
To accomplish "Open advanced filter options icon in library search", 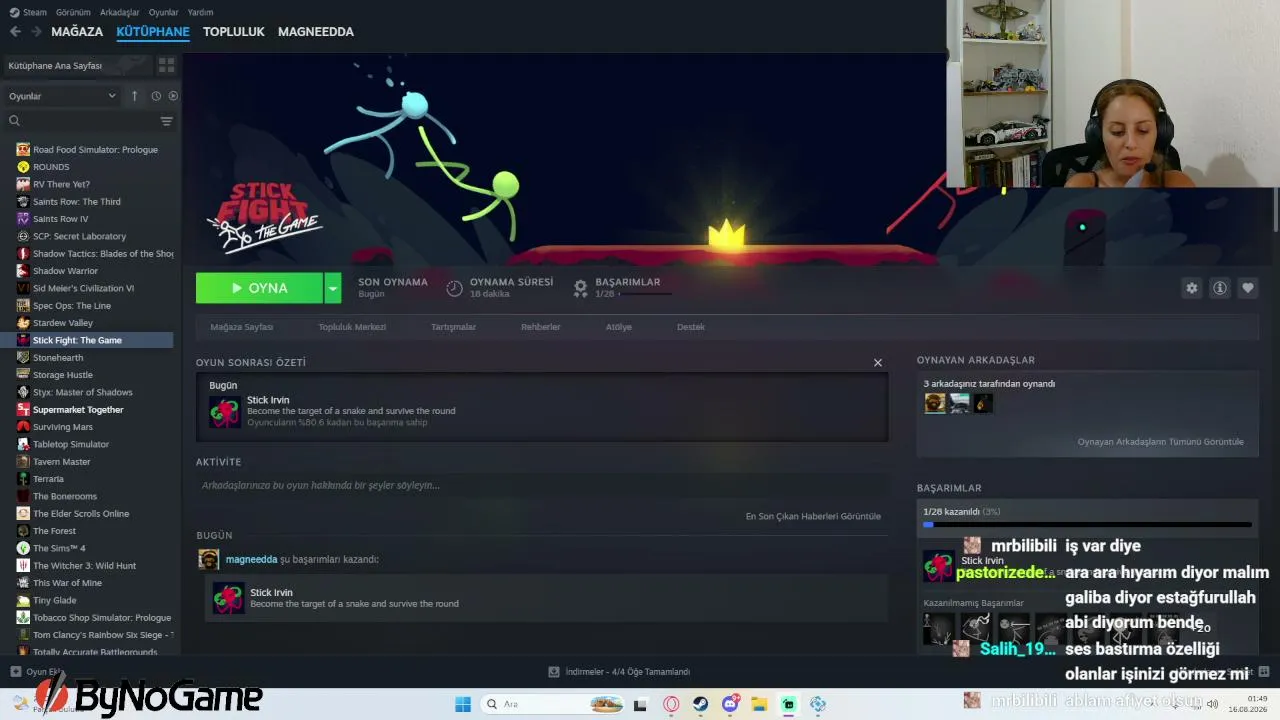I will point(166,121).
